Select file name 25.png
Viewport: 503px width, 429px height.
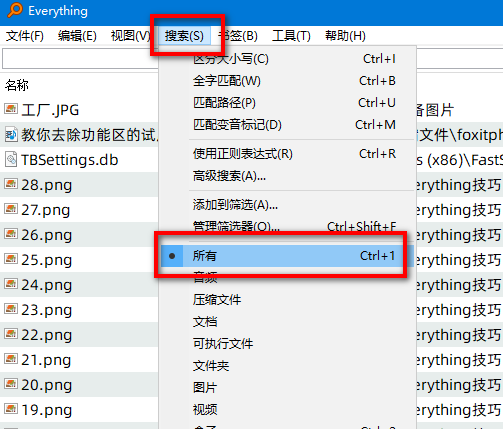pyautogui.click(x=47, y=260)
